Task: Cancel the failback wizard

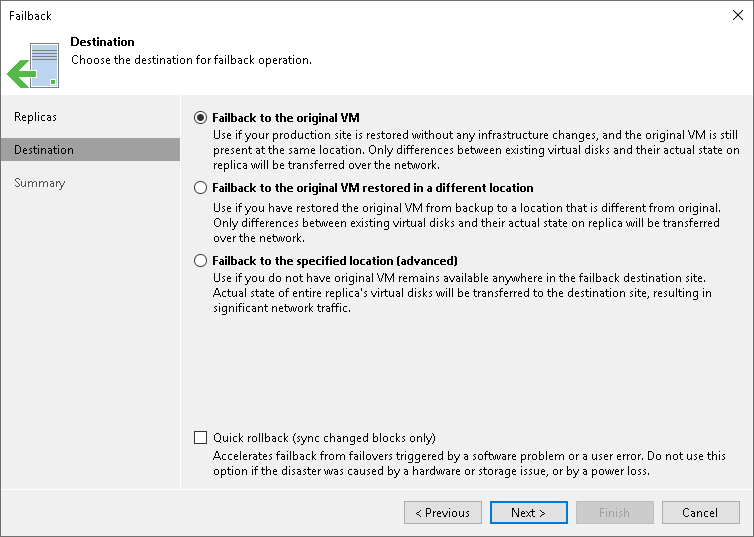Action: point(700,513)
